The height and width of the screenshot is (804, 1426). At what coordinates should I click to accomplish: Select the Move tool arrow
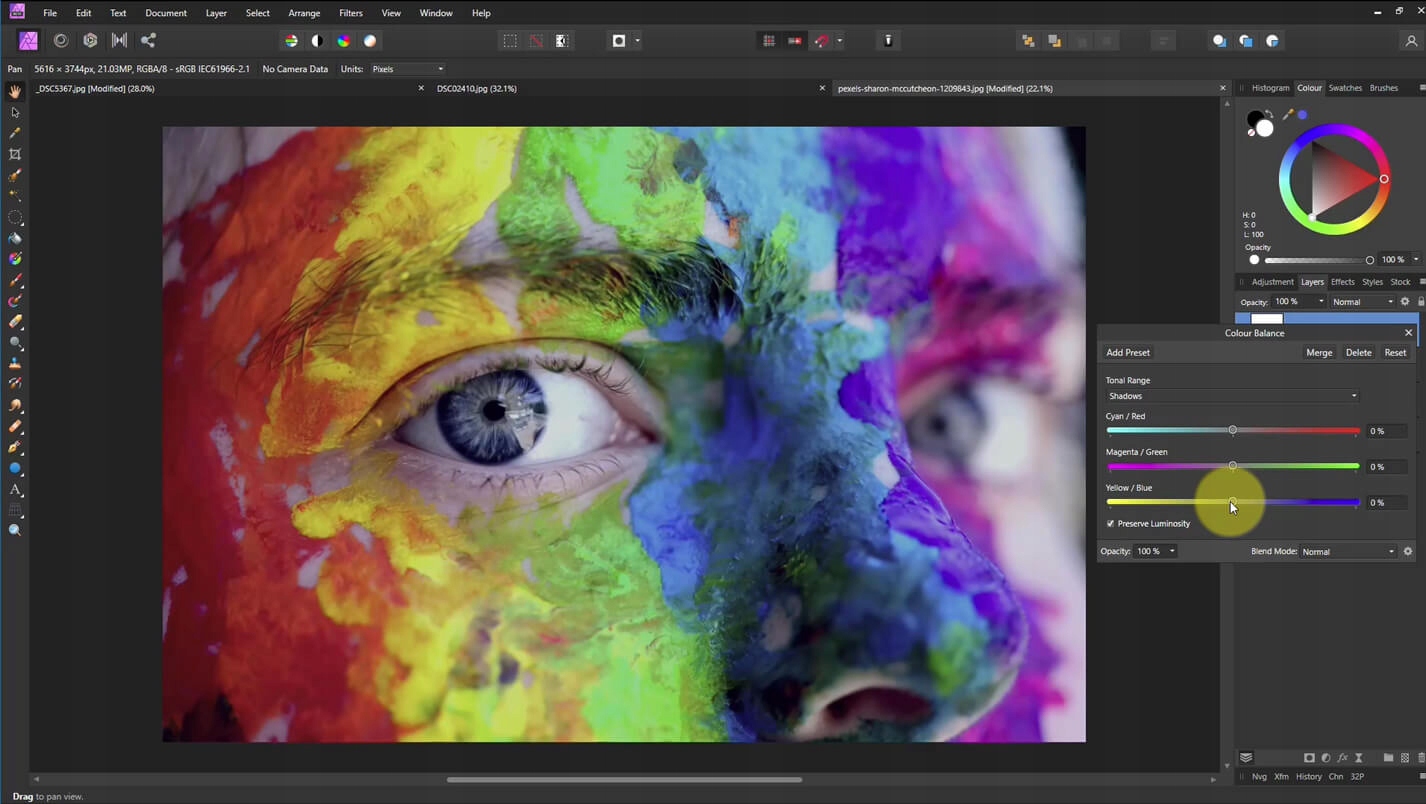click(x=15, y=112)
